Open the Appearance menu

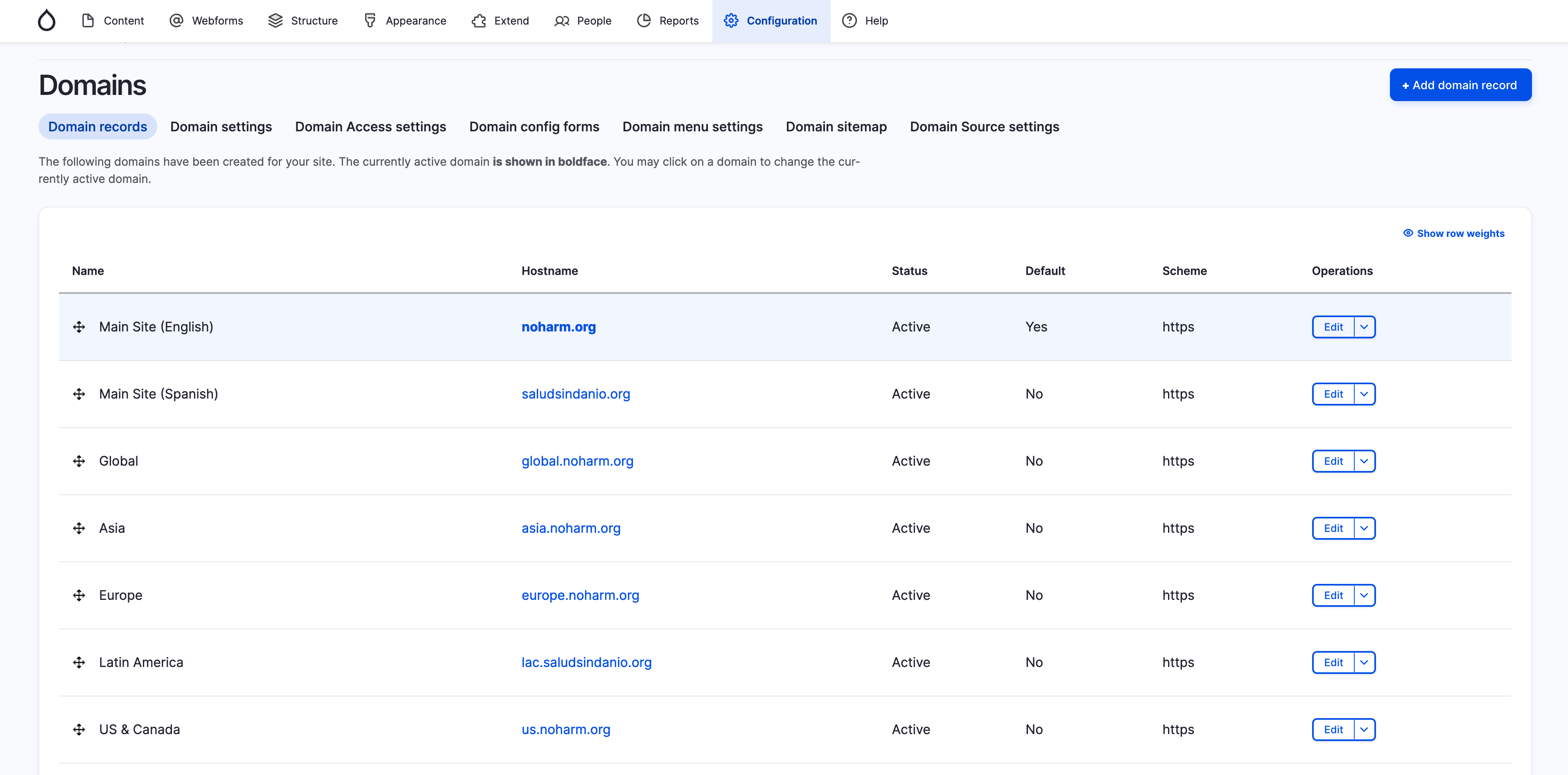click(405, 21)
